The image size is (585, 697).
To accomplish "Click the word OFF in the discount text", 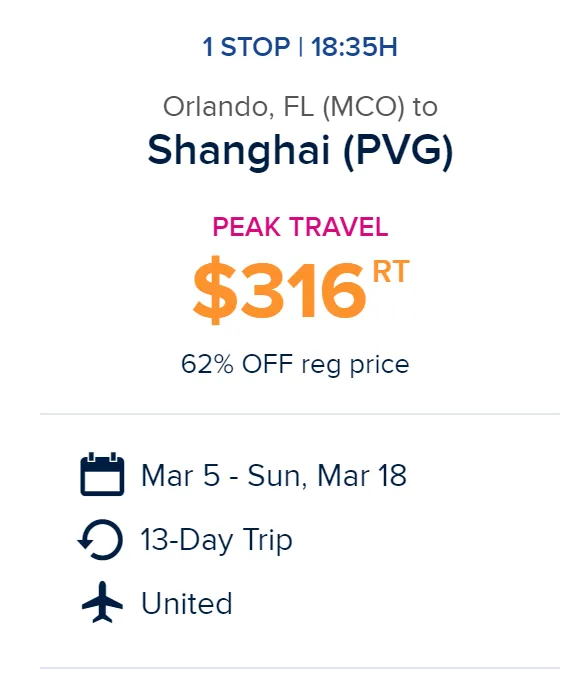I will point(267,364).
